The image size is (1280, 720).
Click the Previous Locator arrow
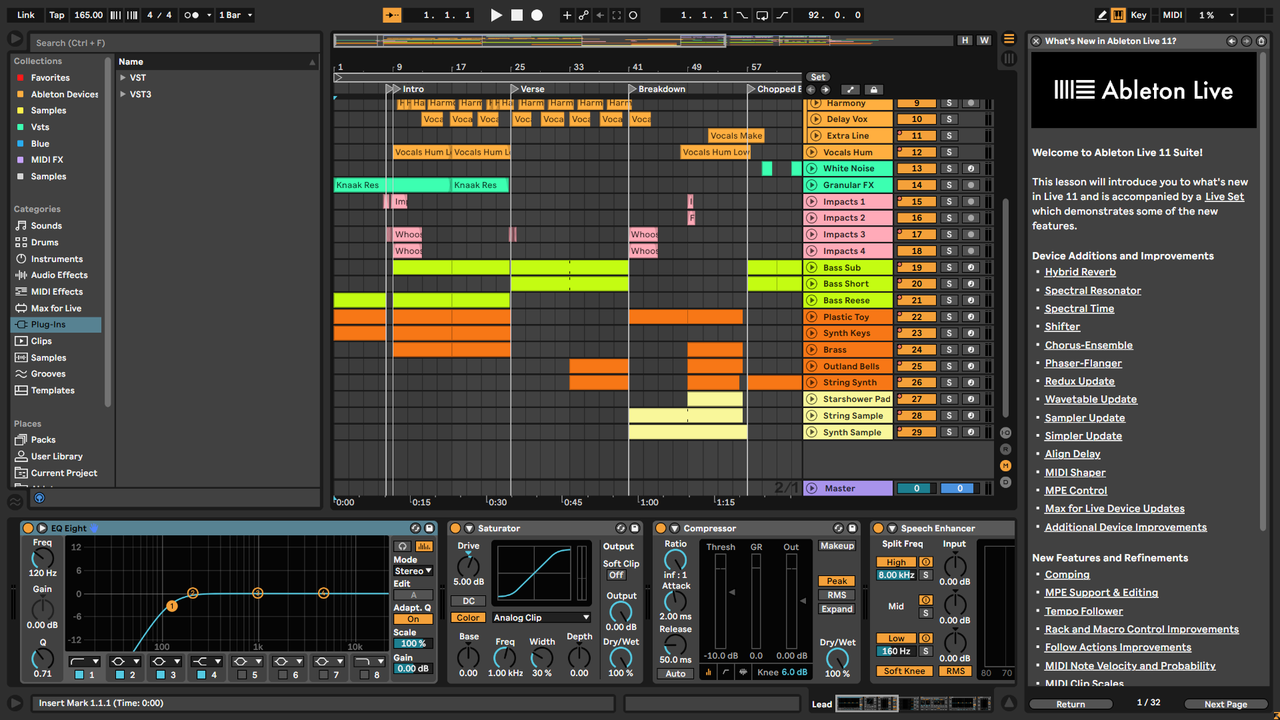pyautogui.click(x=811, y=90)
